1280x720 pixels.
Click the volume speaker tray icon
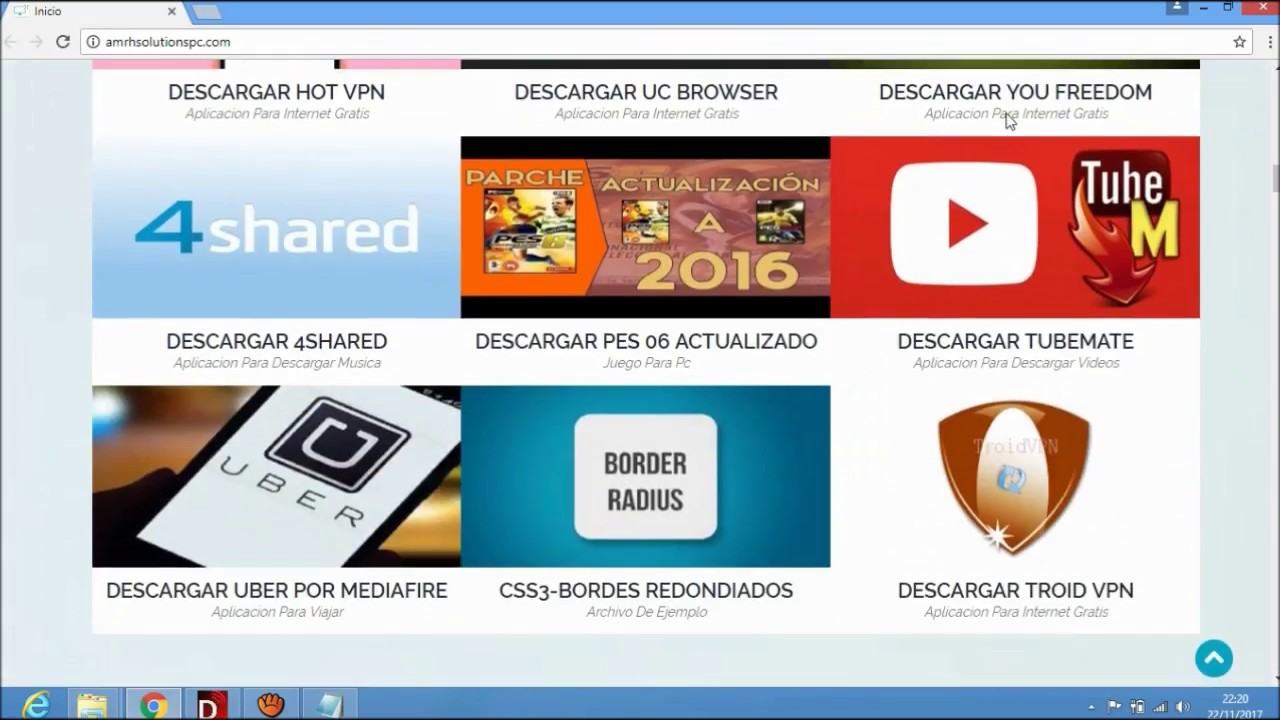coord(1183,706)
